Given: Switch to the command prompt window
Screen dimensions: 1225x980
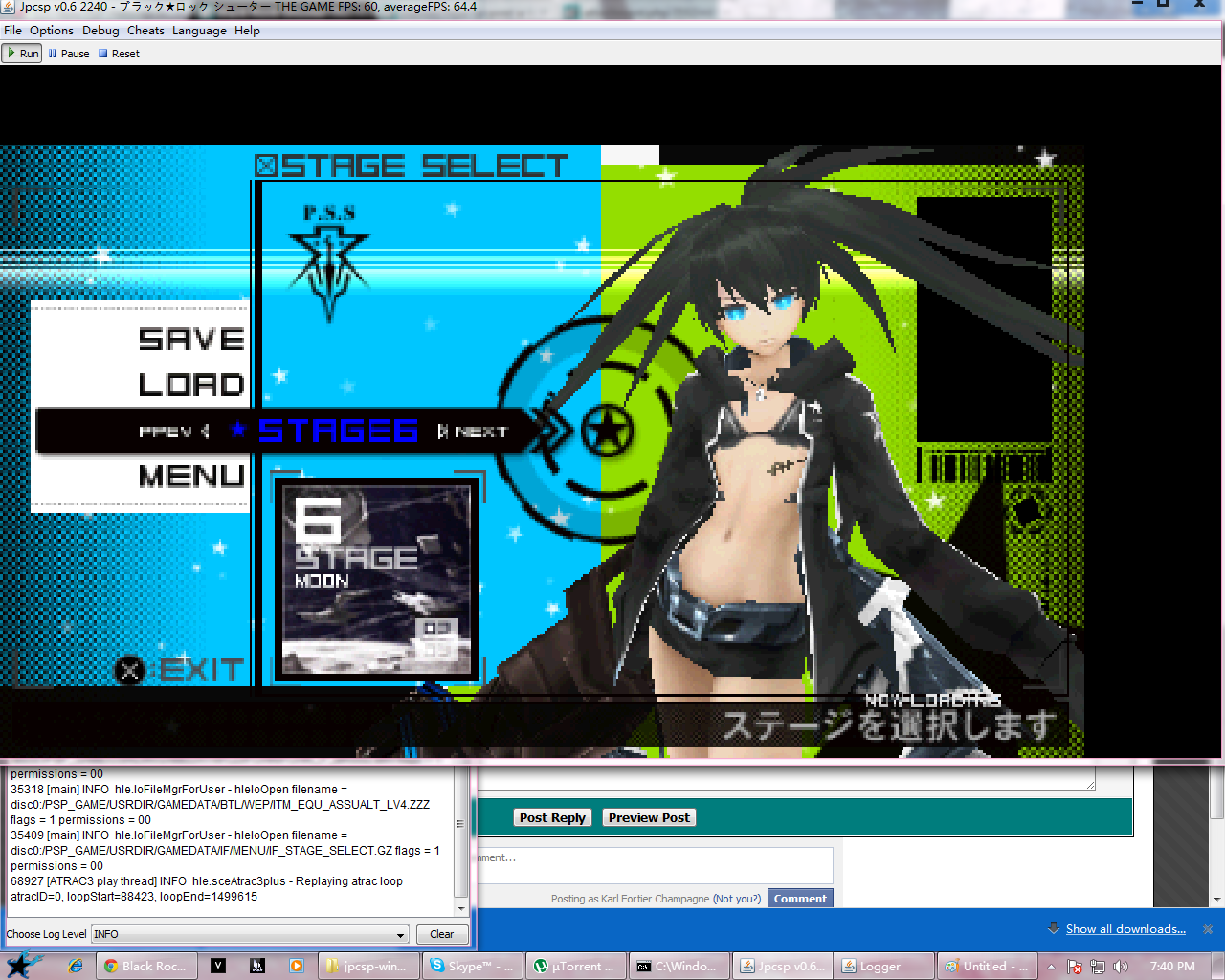Looking at the screenshot, I should click(679, 966).
